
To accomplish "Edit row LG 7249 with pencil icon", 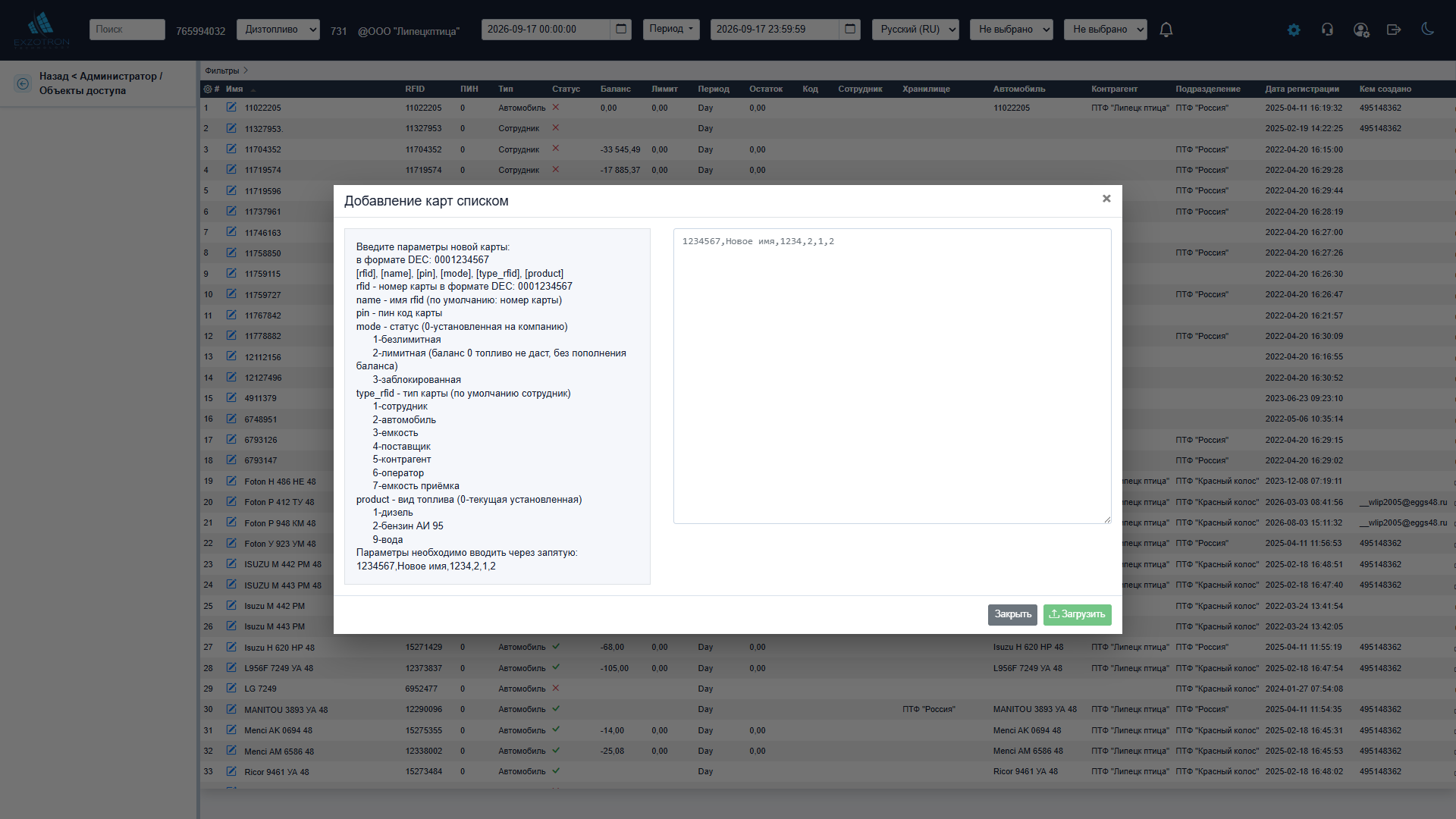I will click(x=231, y=689).
